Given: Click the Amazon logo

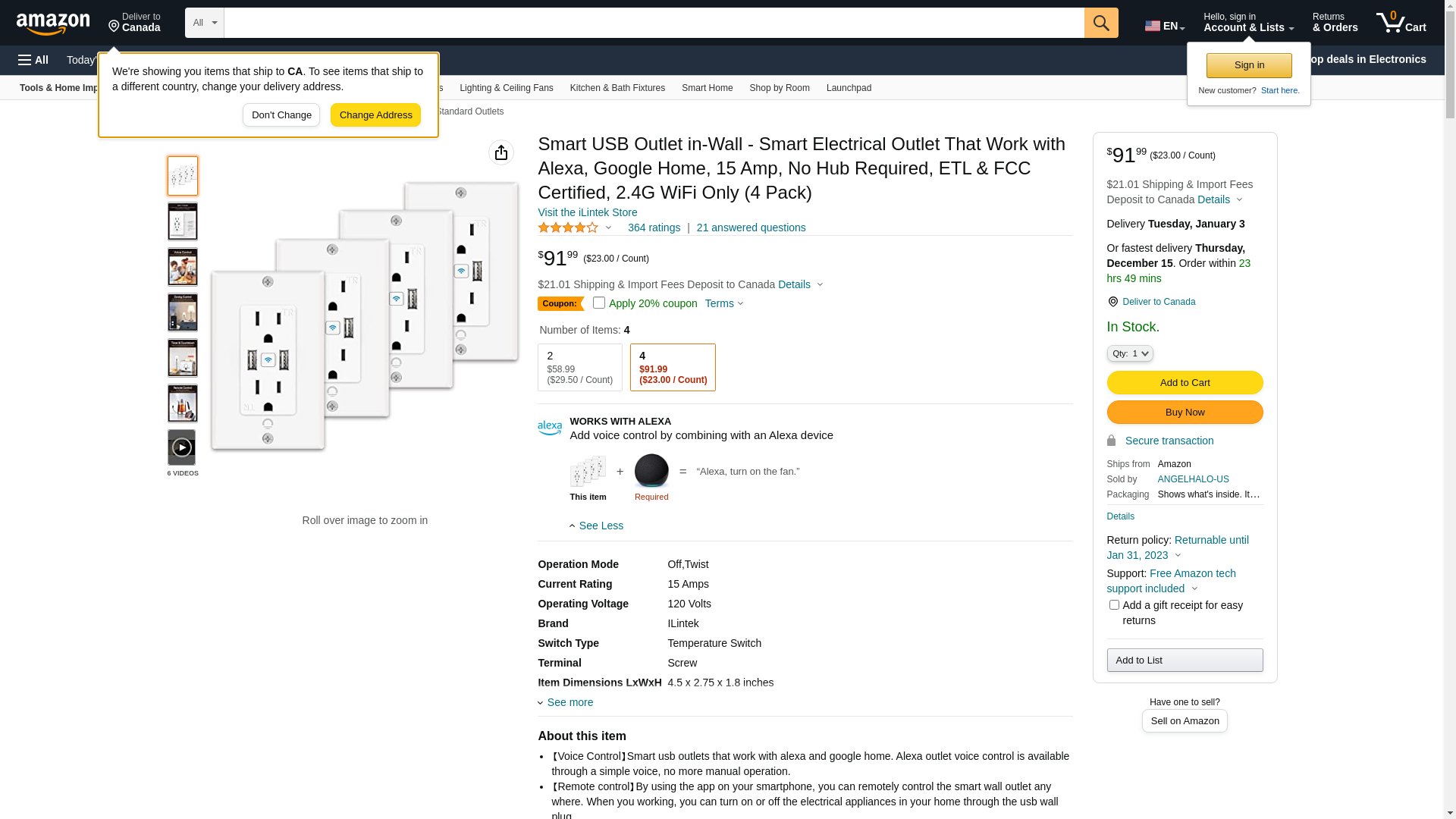Looking at the screenshot, I should tap(53, 24).
